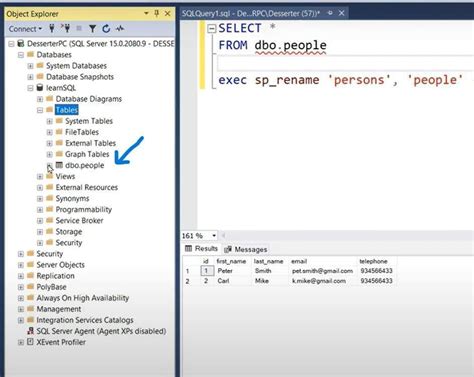Click on dbo.people text in the query
The image size is (474, 377).
[290, 46]
